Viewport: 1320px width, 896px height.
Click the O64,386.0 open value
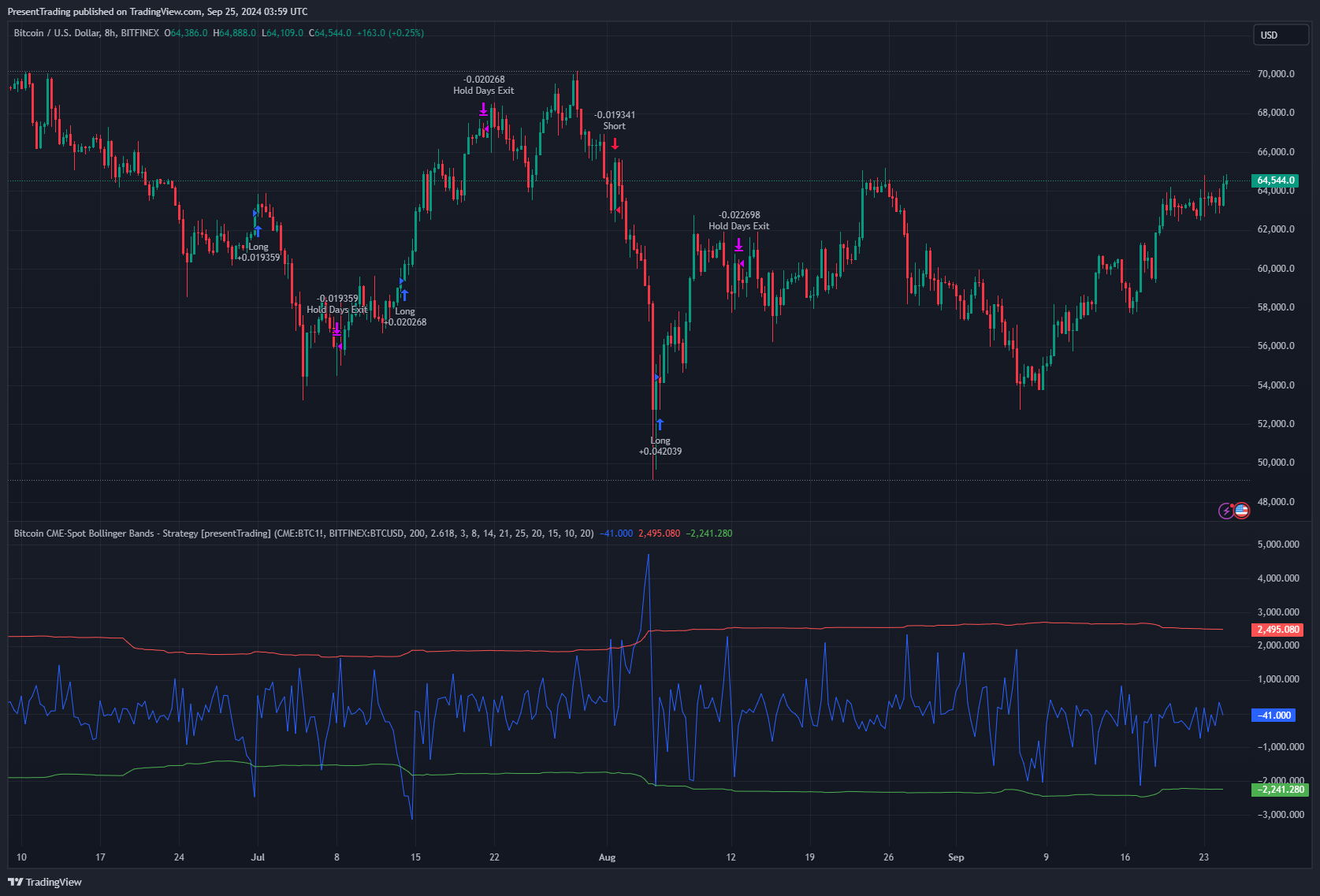coord(186,33)
